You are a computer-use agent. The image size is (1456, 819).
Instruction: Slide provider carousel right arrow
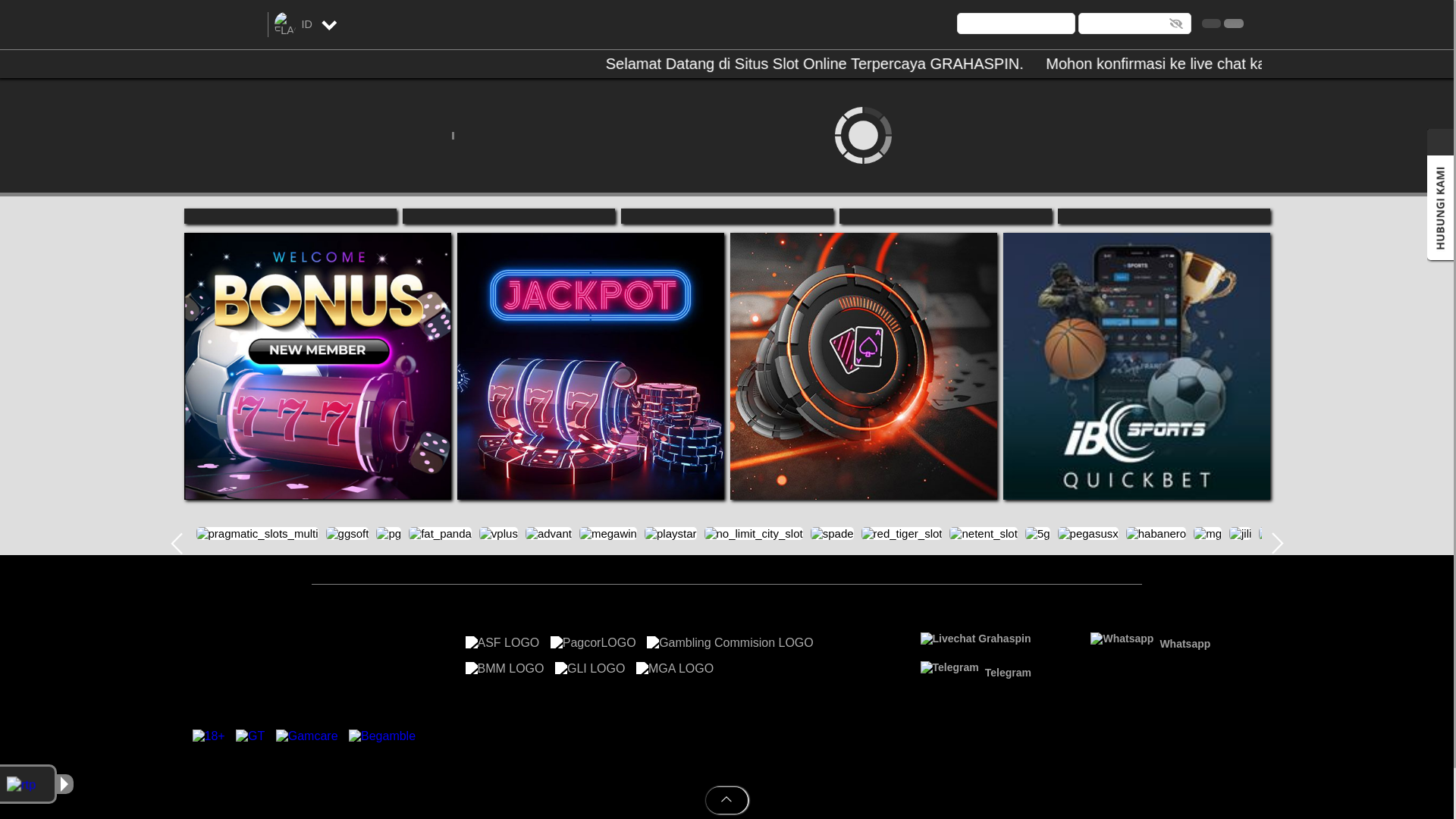pyautogui.click(x=1277, y=544)
